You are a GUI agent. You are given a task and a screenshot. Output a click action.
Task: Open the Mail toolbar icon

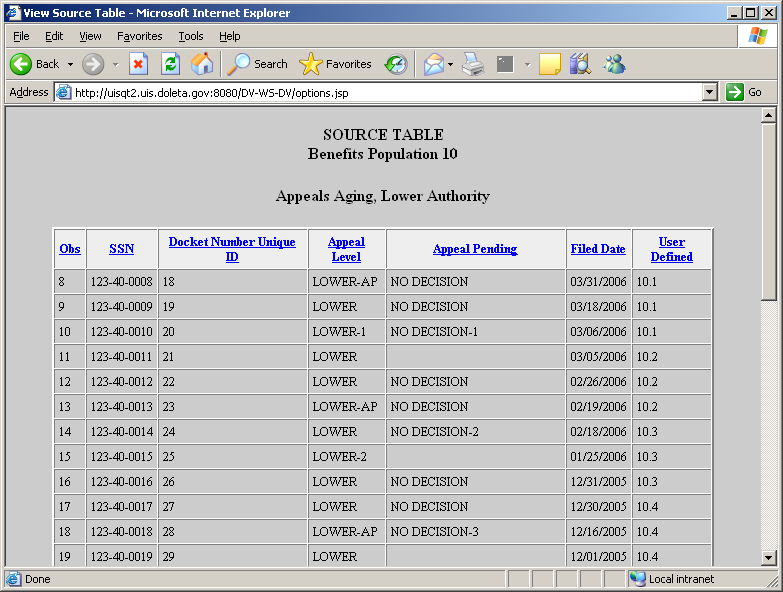click(433, 64)
